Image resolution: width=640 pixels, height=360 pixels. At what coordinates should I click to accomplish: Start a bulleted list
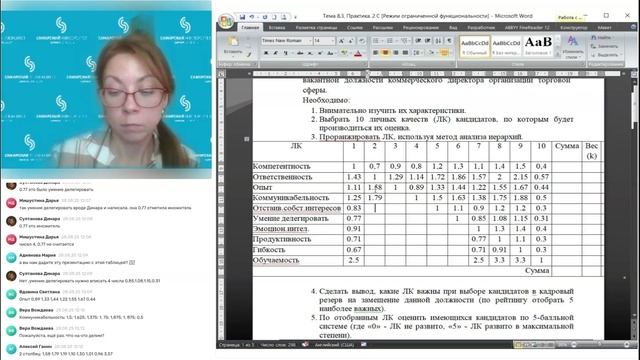pos(377,41)
